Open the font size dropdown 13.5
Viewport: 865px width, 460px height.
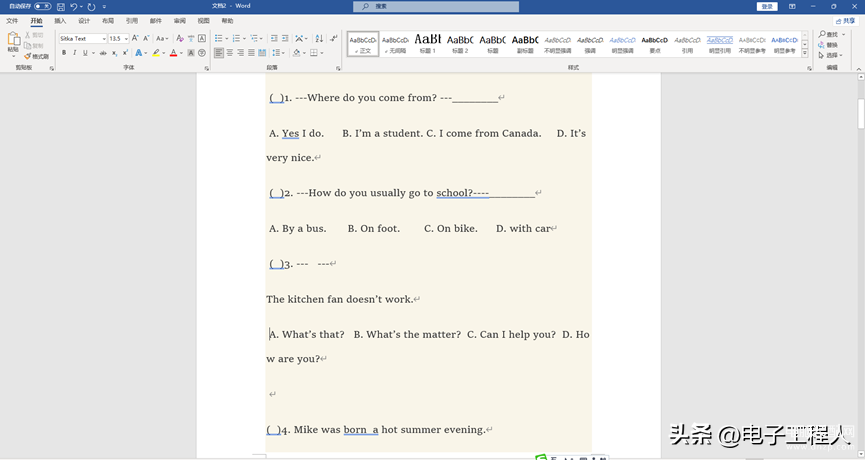click(x=126, y=39)
